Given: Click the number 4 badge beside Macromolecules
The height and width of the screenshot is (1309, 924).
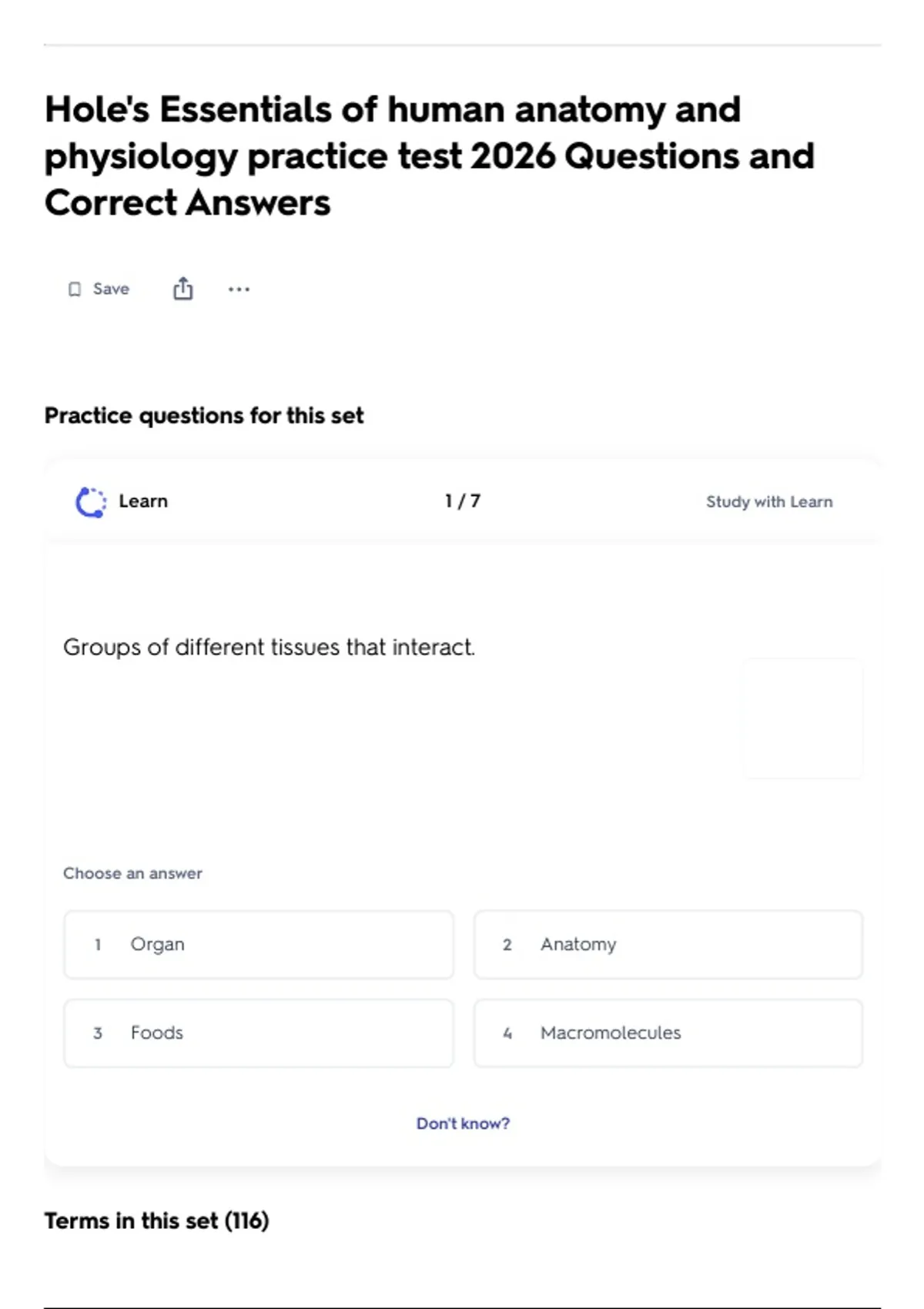Looking at the screenshot, I should point(507,1033).
